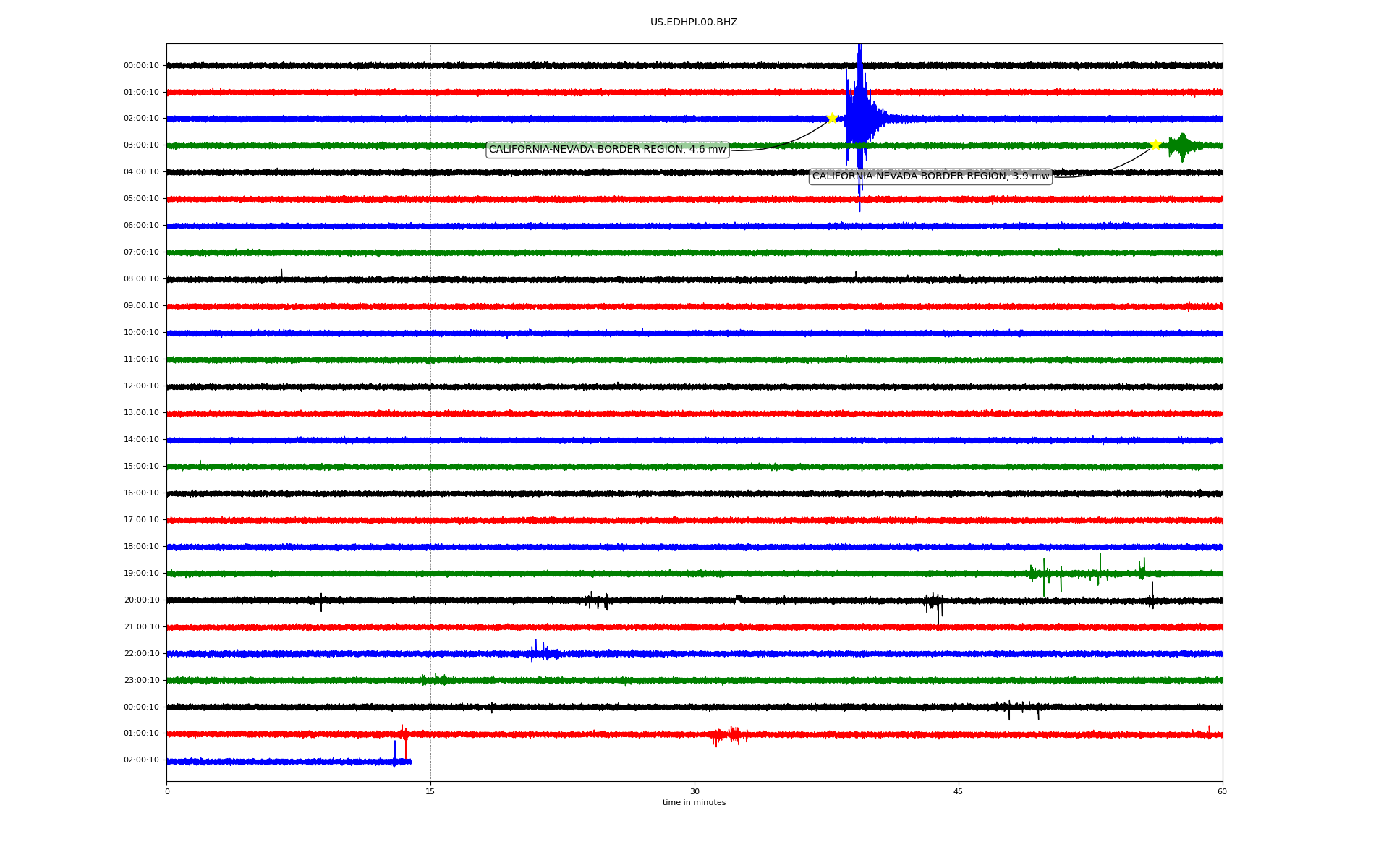Viewport: 1389px width, 868px height.
Task: Click the 21:00:10 row label
Action: 141,626
